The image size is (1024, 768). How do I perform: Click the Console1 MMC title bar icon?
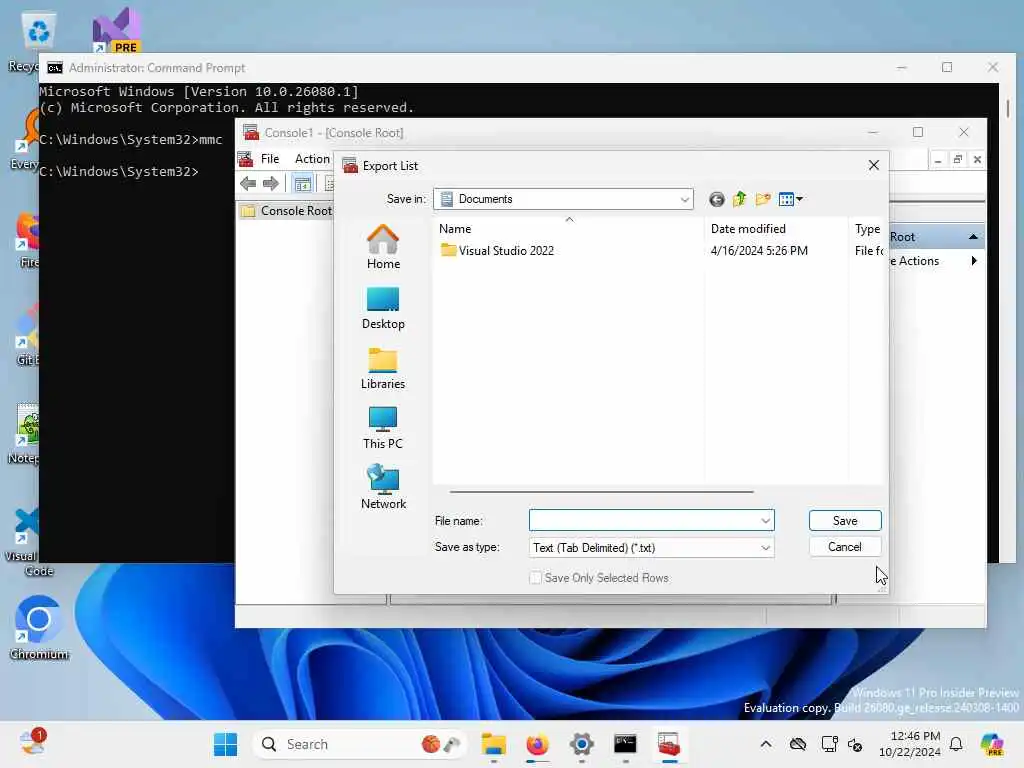click(251, 133)
